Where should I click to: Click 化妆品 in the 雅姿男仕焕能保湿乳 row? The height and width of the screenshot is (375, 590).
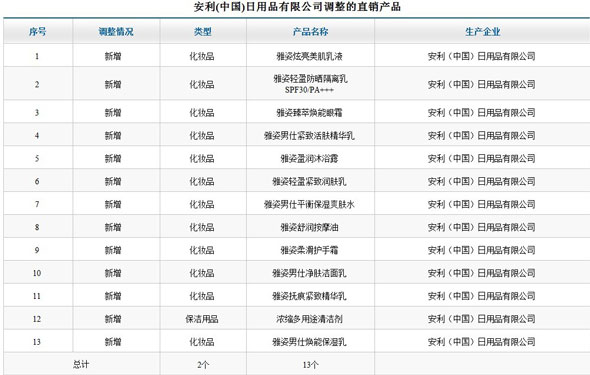coord(202,342)
